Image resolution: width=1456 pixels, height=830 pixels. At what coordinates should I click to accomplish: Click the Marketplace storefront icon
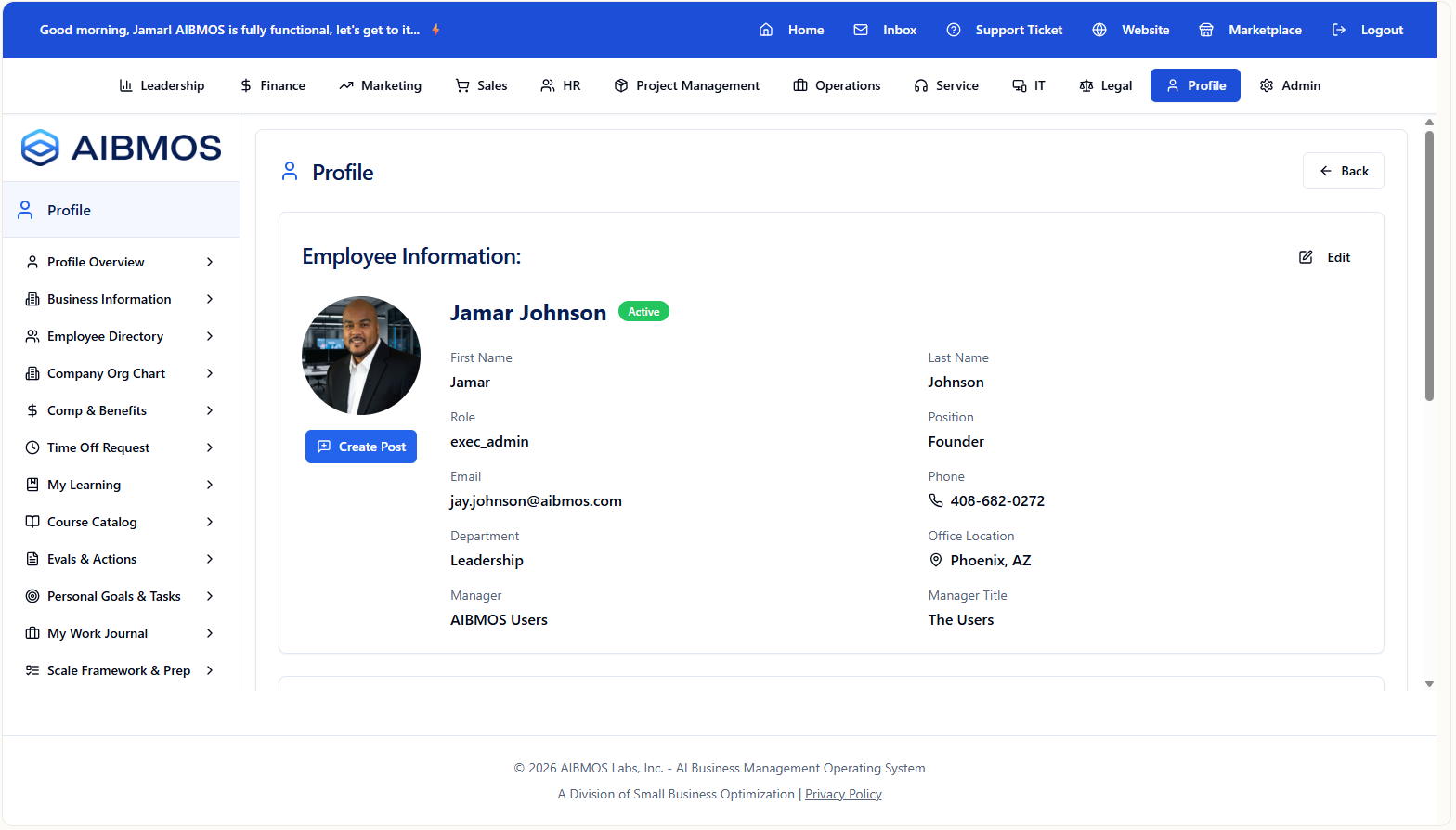[1206, 30]
